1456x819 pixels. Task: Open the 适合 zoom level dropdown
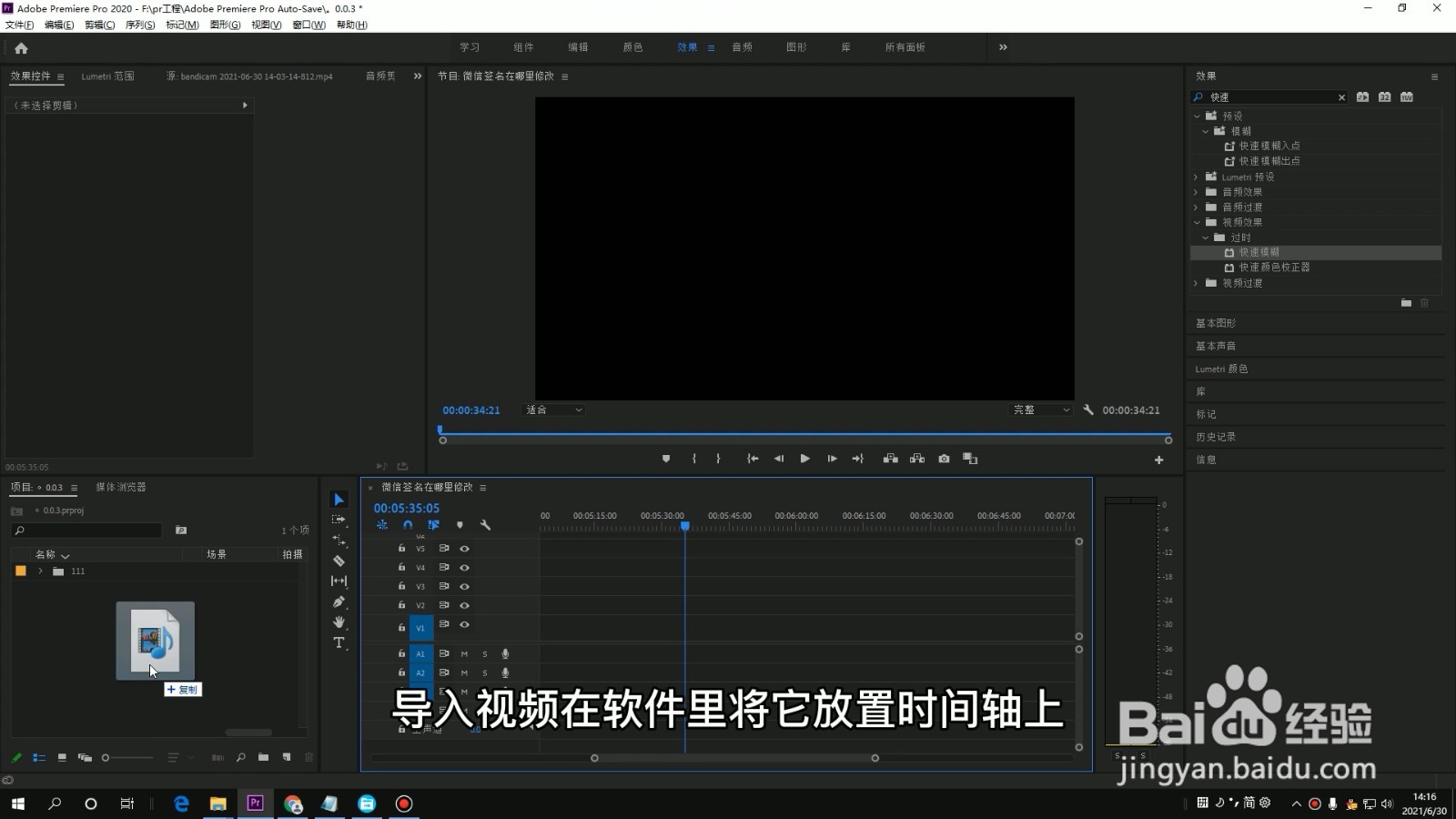pos(553,410)
